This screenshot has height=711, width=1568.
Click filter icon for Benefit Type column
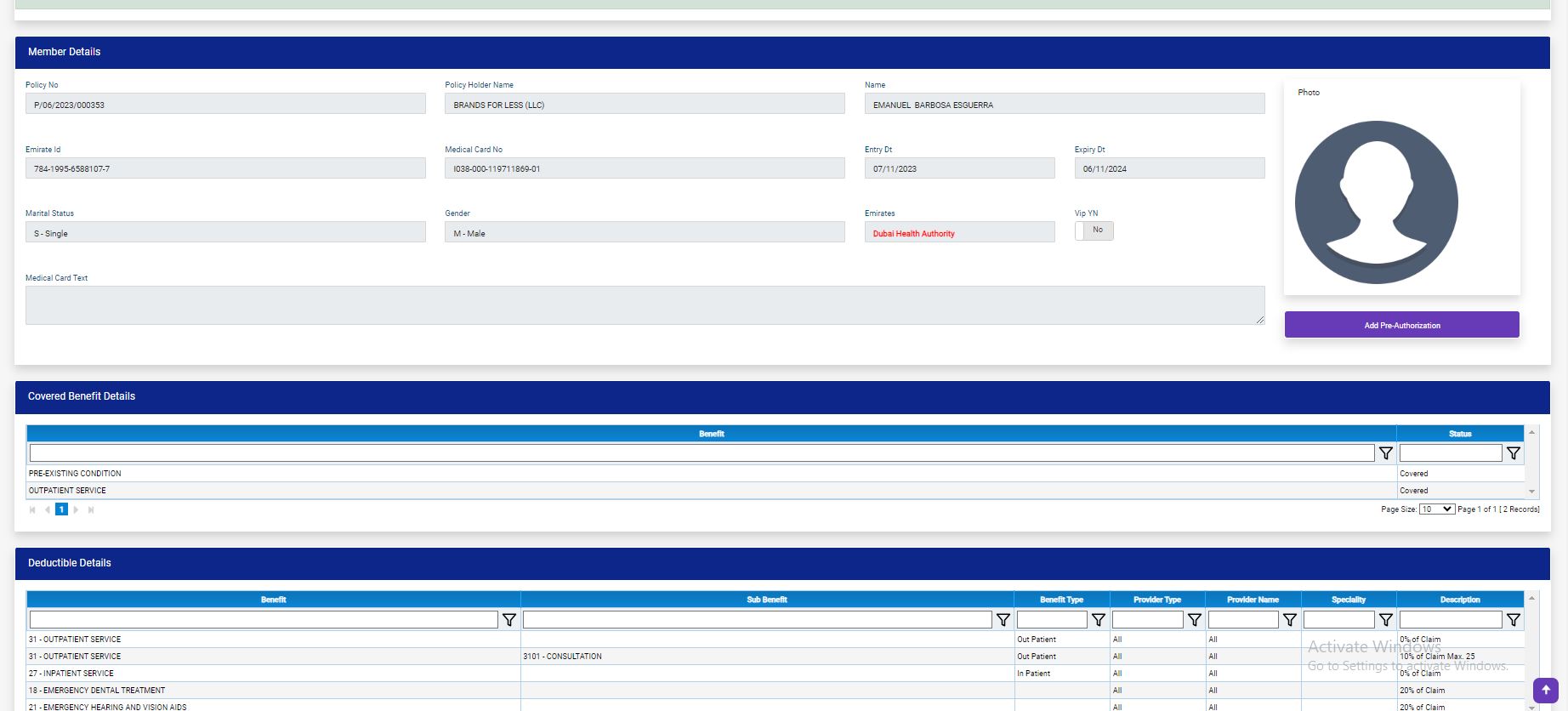[x=1098, y=620]
